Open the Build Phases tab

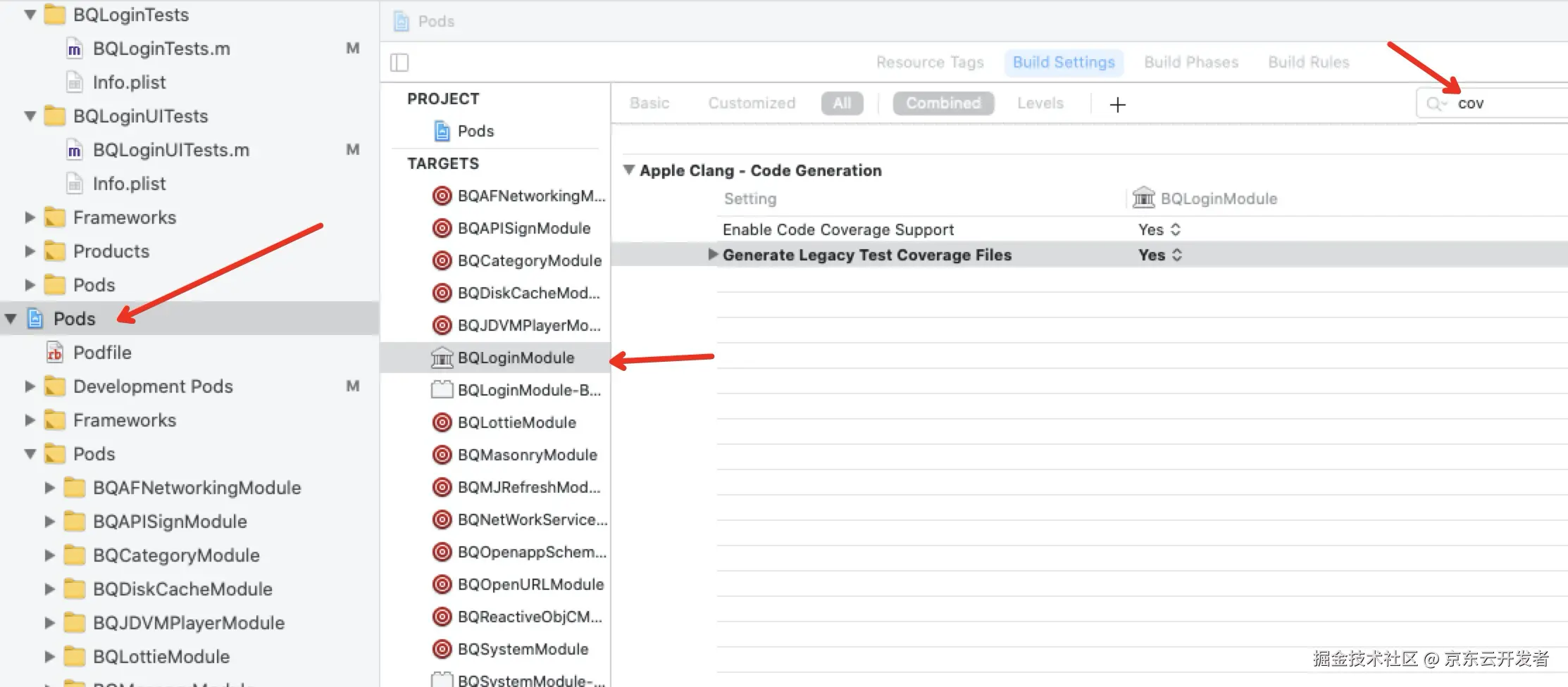coord(1191,63)
